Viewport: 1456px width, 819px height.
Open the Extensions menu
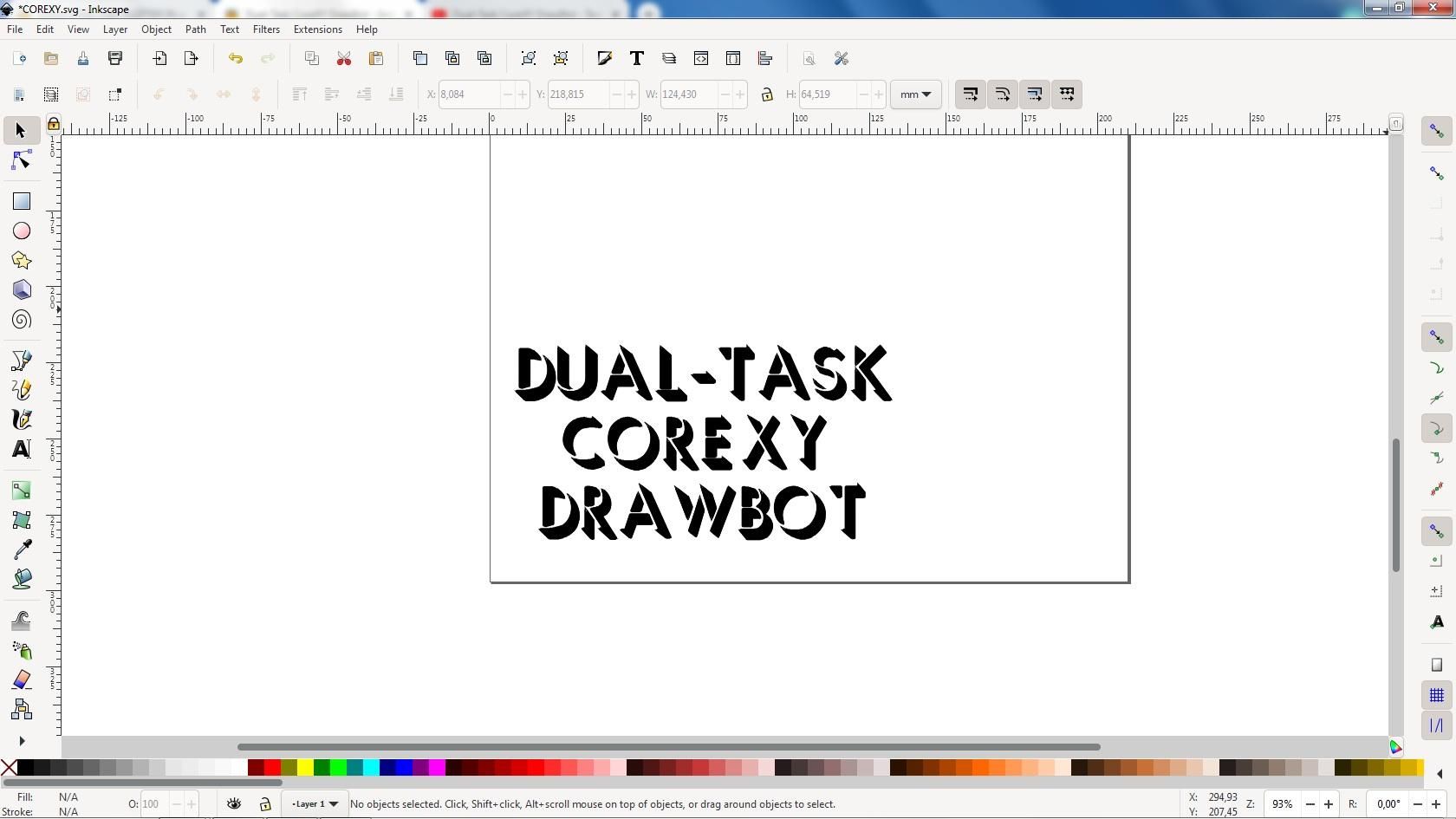click(317, 29)
